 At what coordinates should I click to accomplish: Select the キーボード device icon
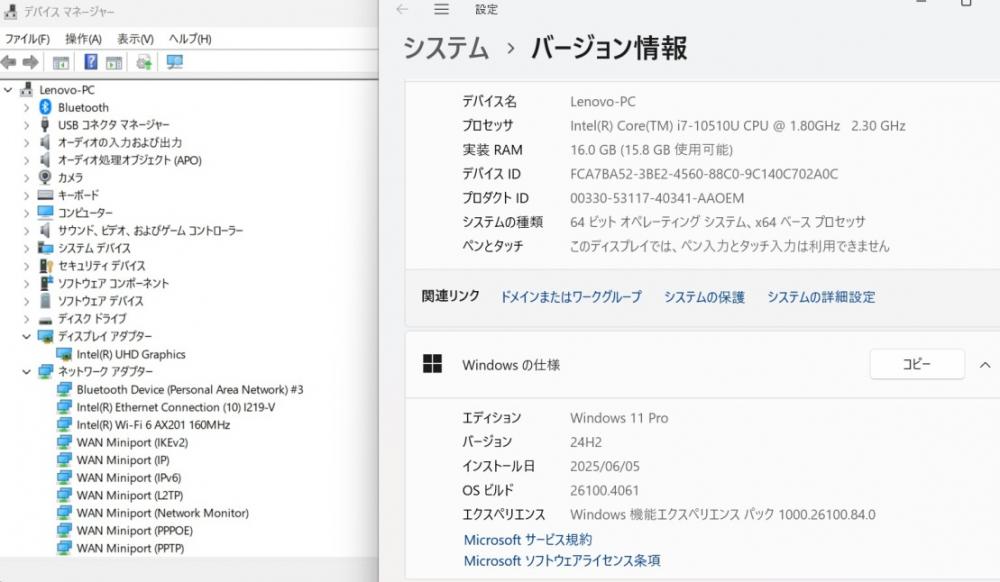click(45, 195)
